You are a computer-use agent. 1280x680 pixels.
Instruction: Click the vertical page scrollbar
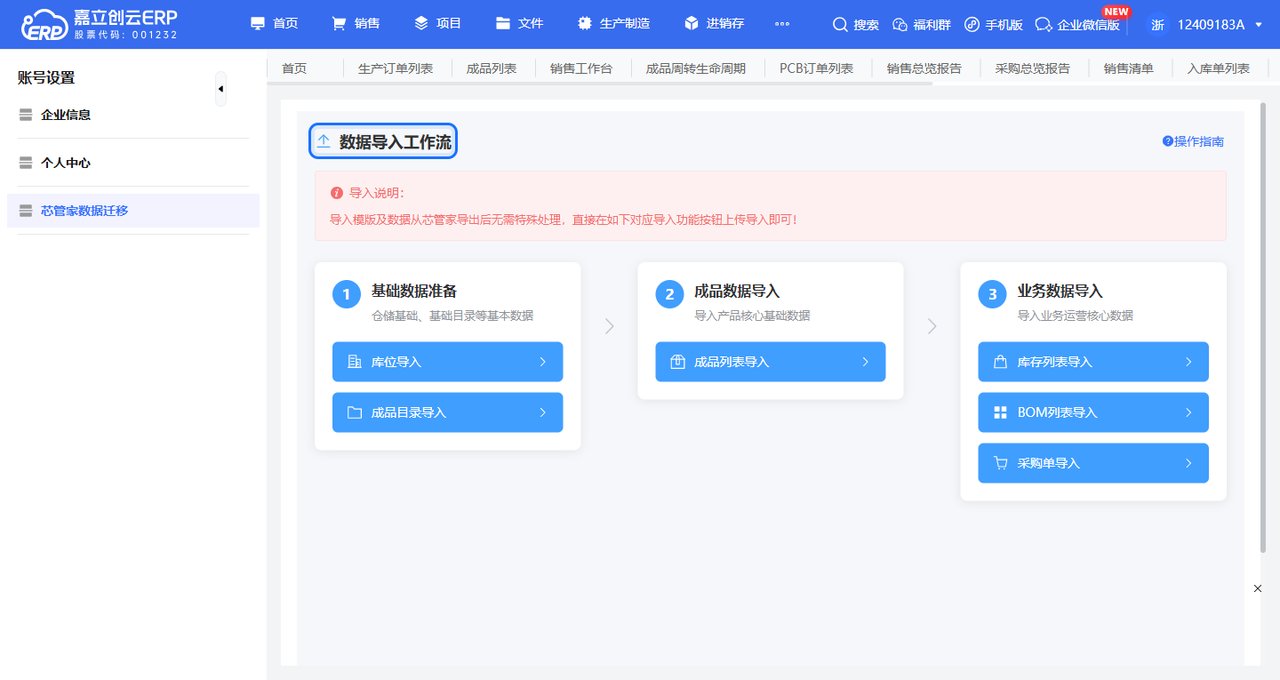[1263, 327]
